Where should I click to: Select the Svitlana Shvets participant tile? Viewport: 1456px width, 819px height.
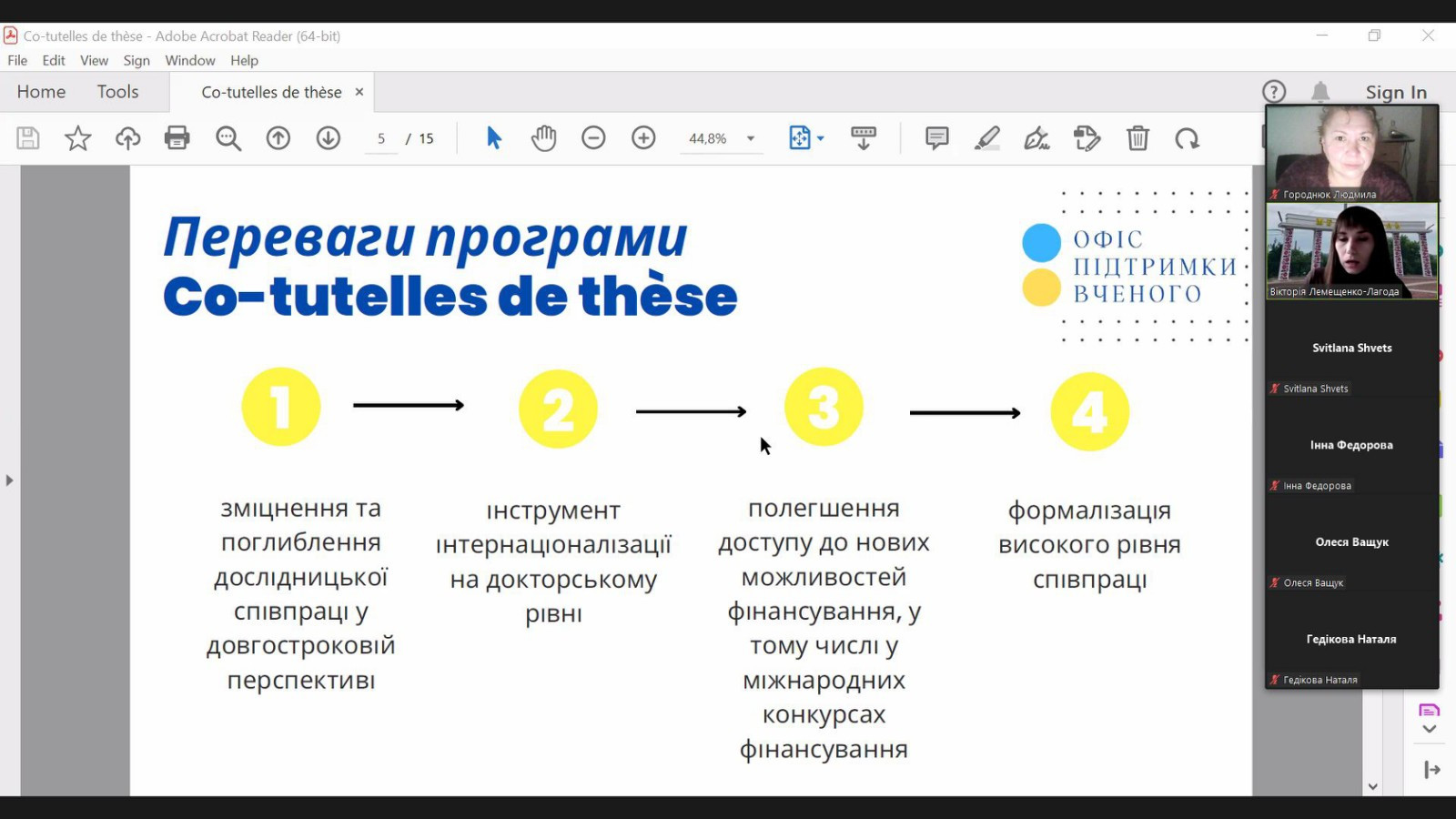tap(1352, 349)
